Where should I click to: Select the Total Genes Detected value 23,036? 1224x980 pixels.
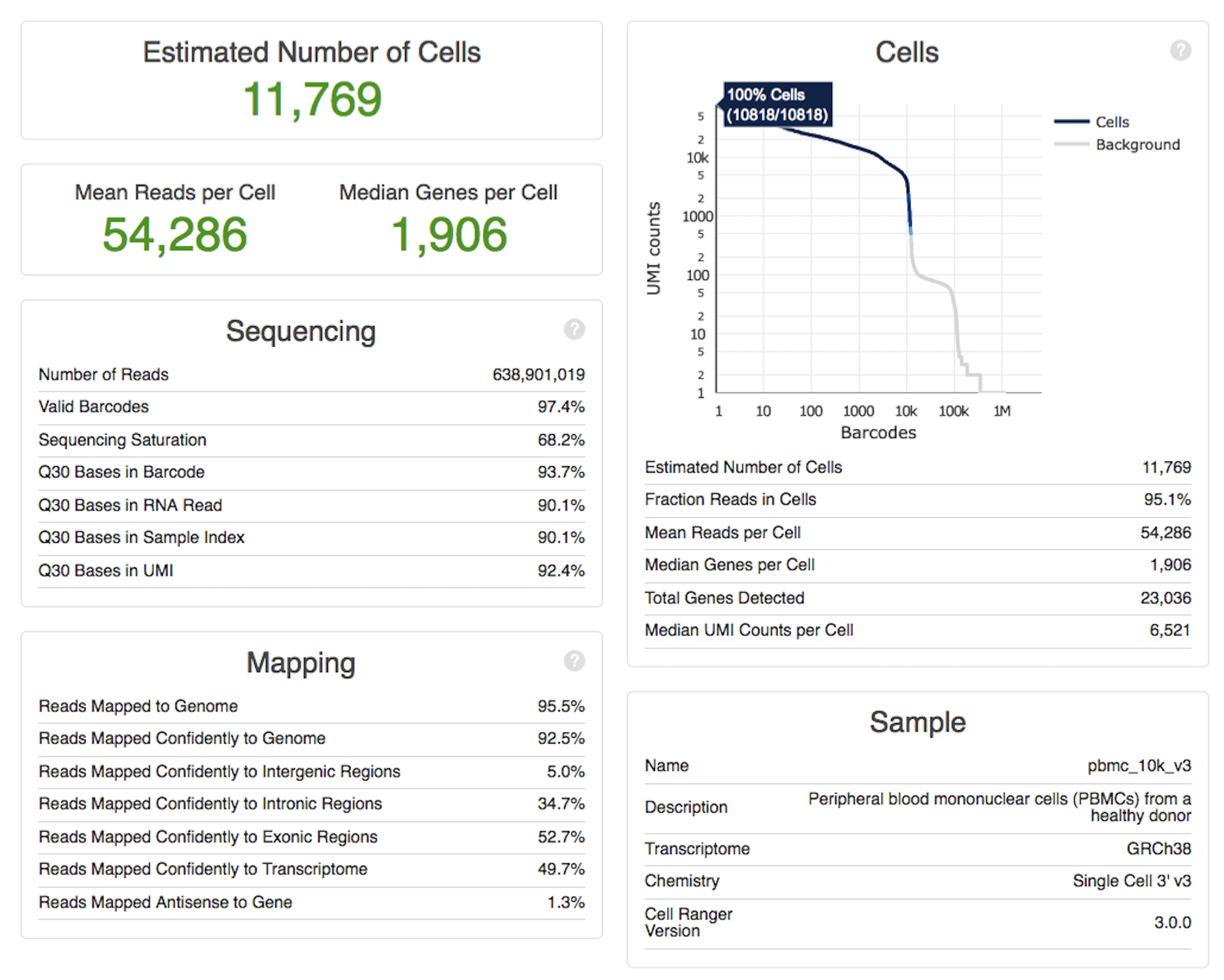coord(1166,598)
